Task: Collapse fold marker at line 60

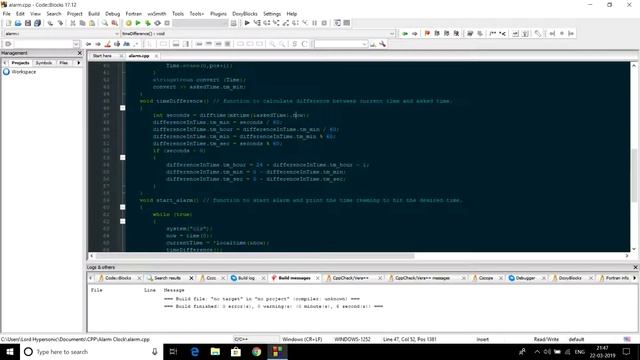Action: (122, 207)
